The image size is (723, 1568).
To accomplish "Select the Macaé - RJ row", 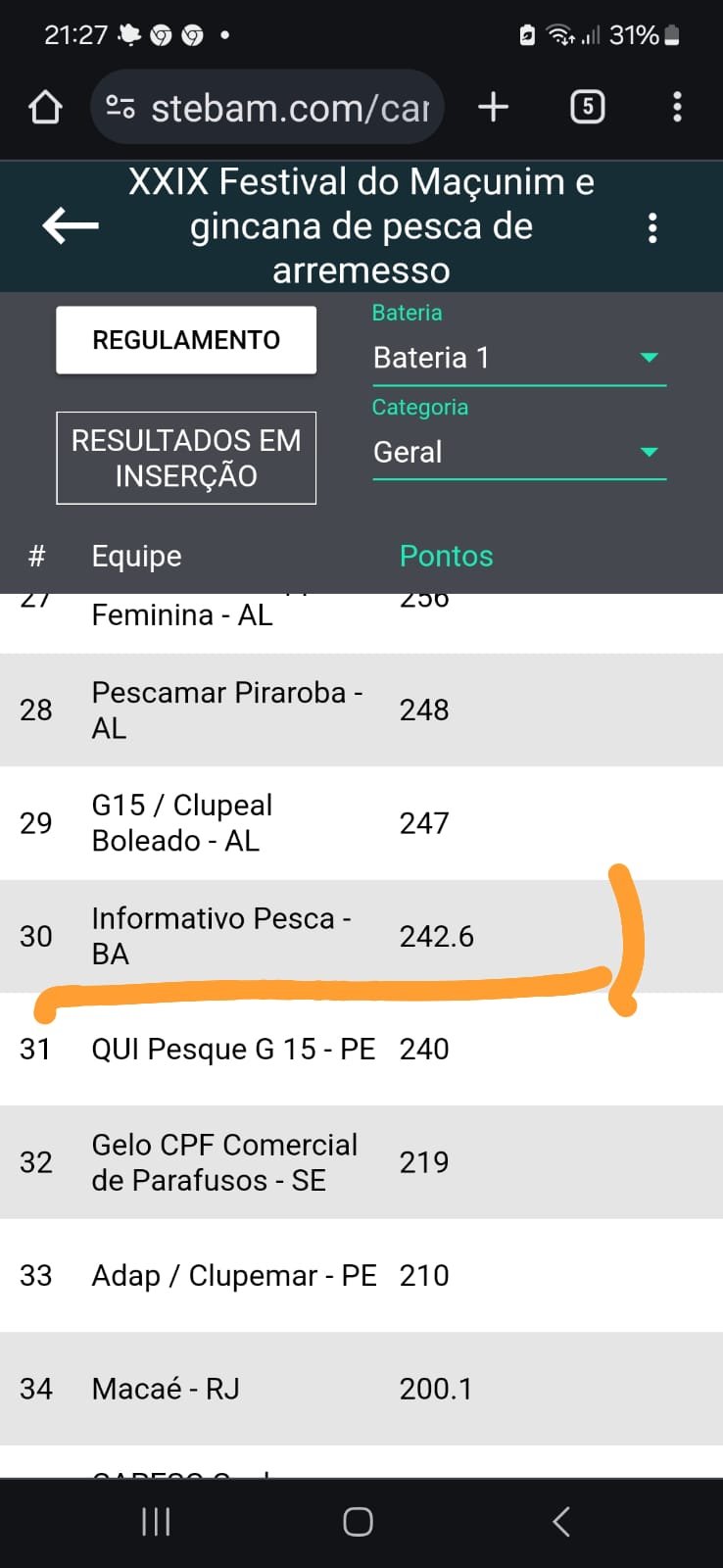I will [361, 1389].
